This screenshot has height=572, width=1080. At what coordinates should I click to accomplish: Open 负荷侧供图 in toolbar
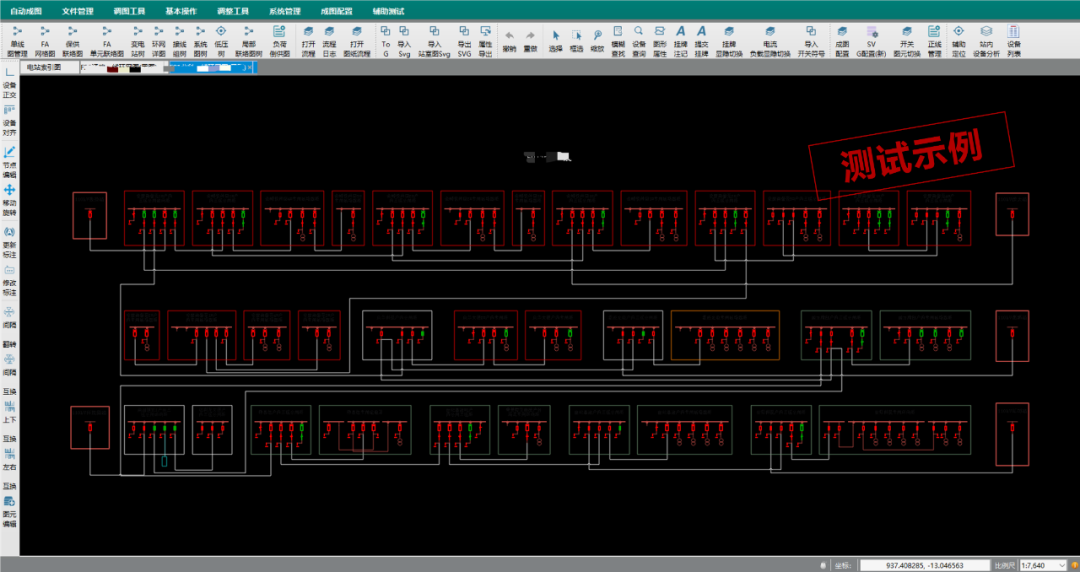pos(279,39)
